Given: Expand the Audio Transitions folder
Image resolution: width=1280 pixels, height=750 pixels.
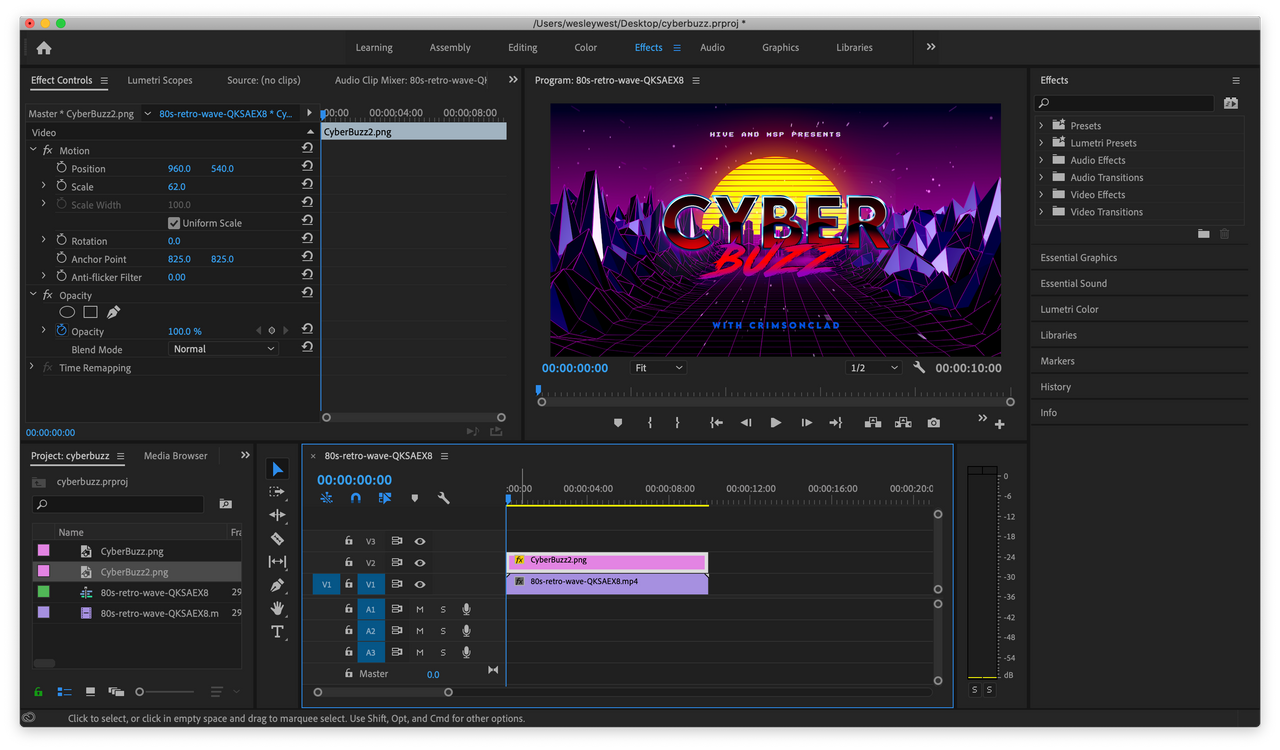Looking at the screenshot, I should tap(1041, 177).
